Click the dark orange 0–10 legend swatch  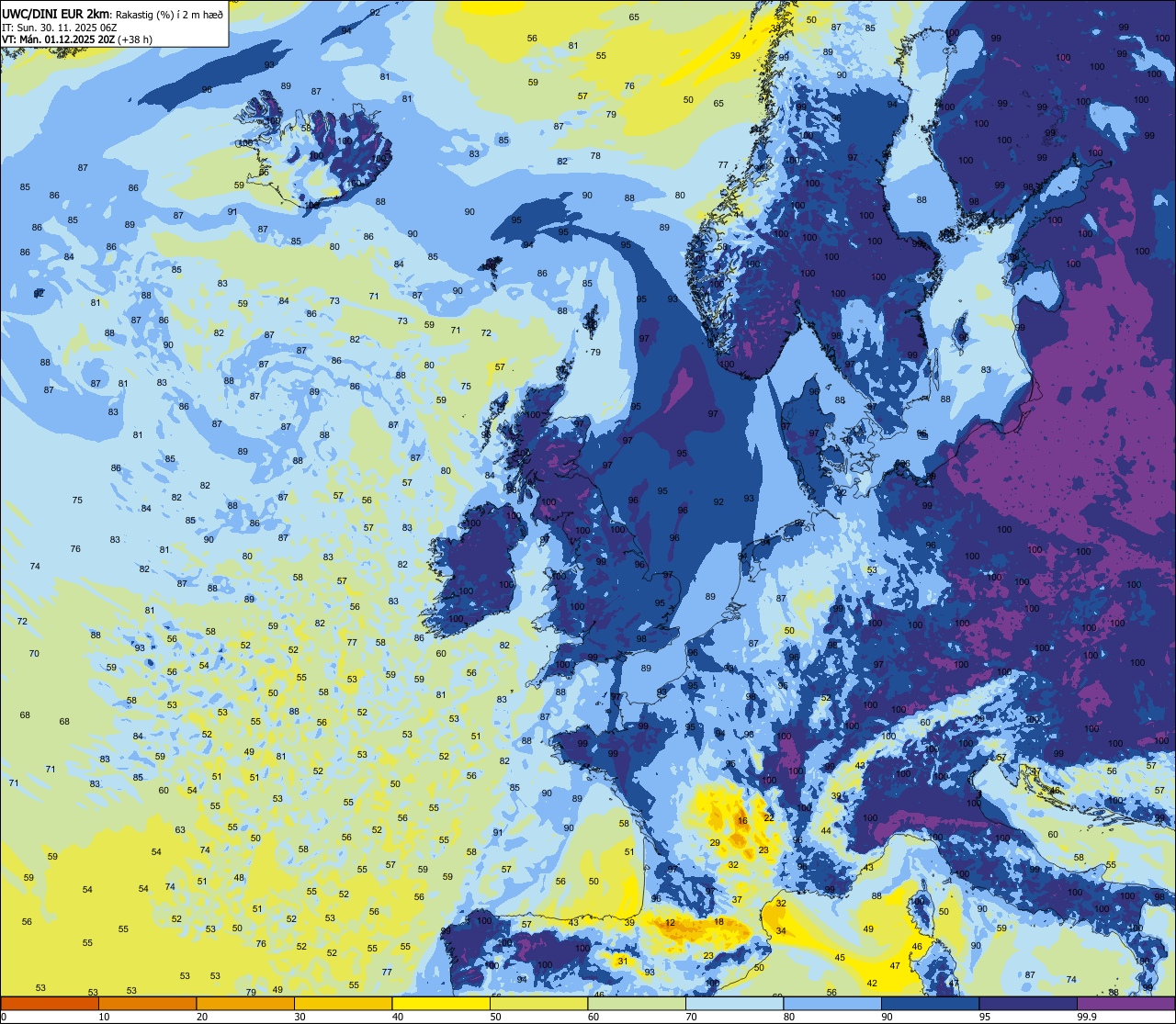click(50, 1003)
